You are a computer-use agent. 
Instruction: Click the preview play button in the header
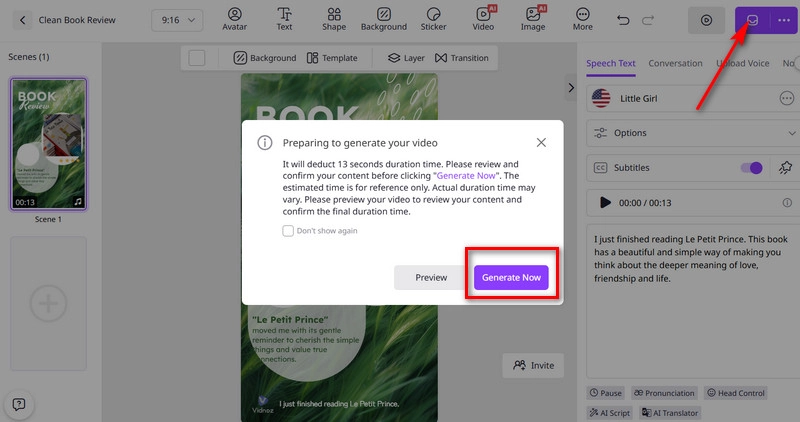(x=706, y=20)
